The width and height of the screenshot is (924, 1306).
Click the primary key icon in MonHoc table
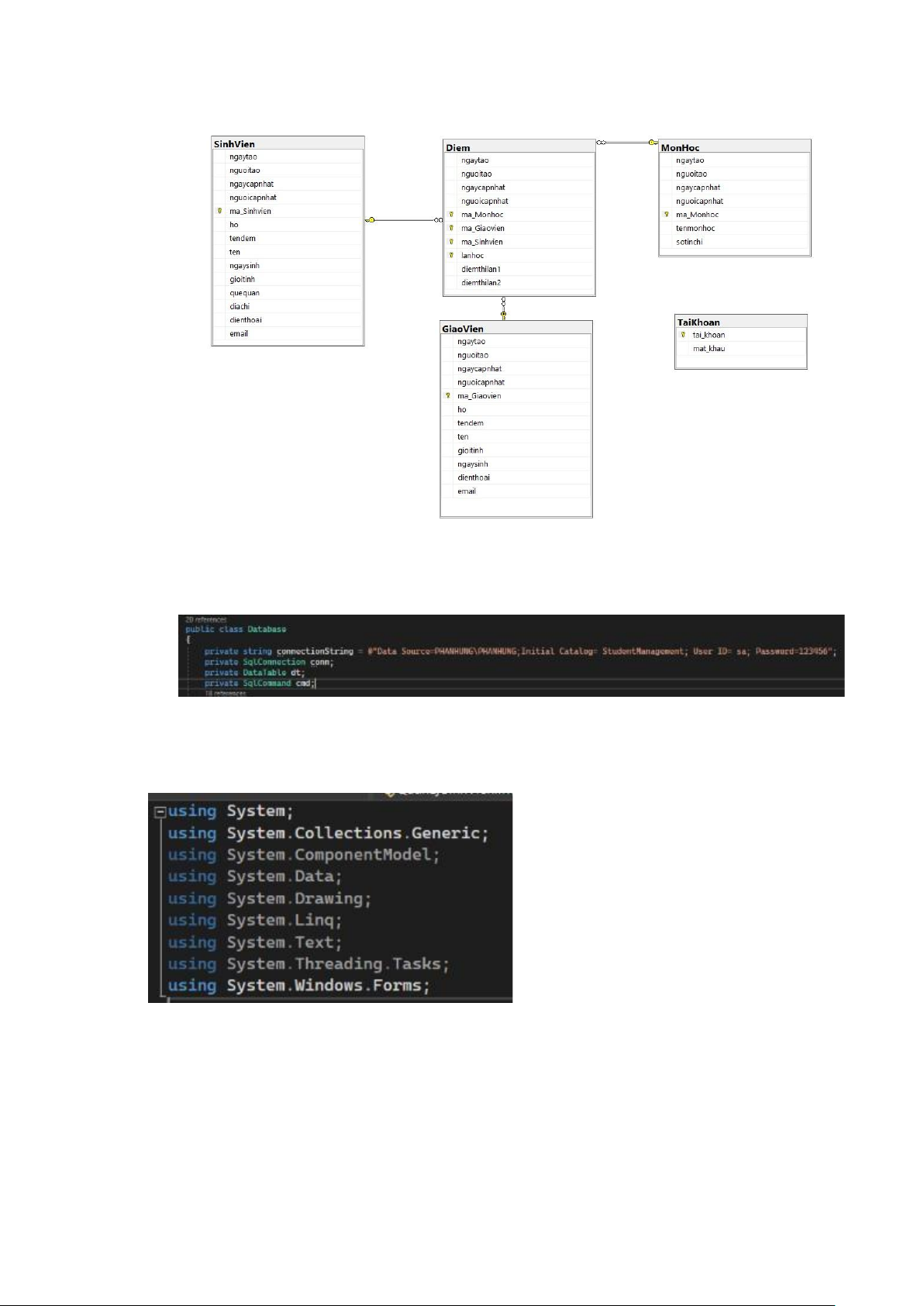click(667, 215)
